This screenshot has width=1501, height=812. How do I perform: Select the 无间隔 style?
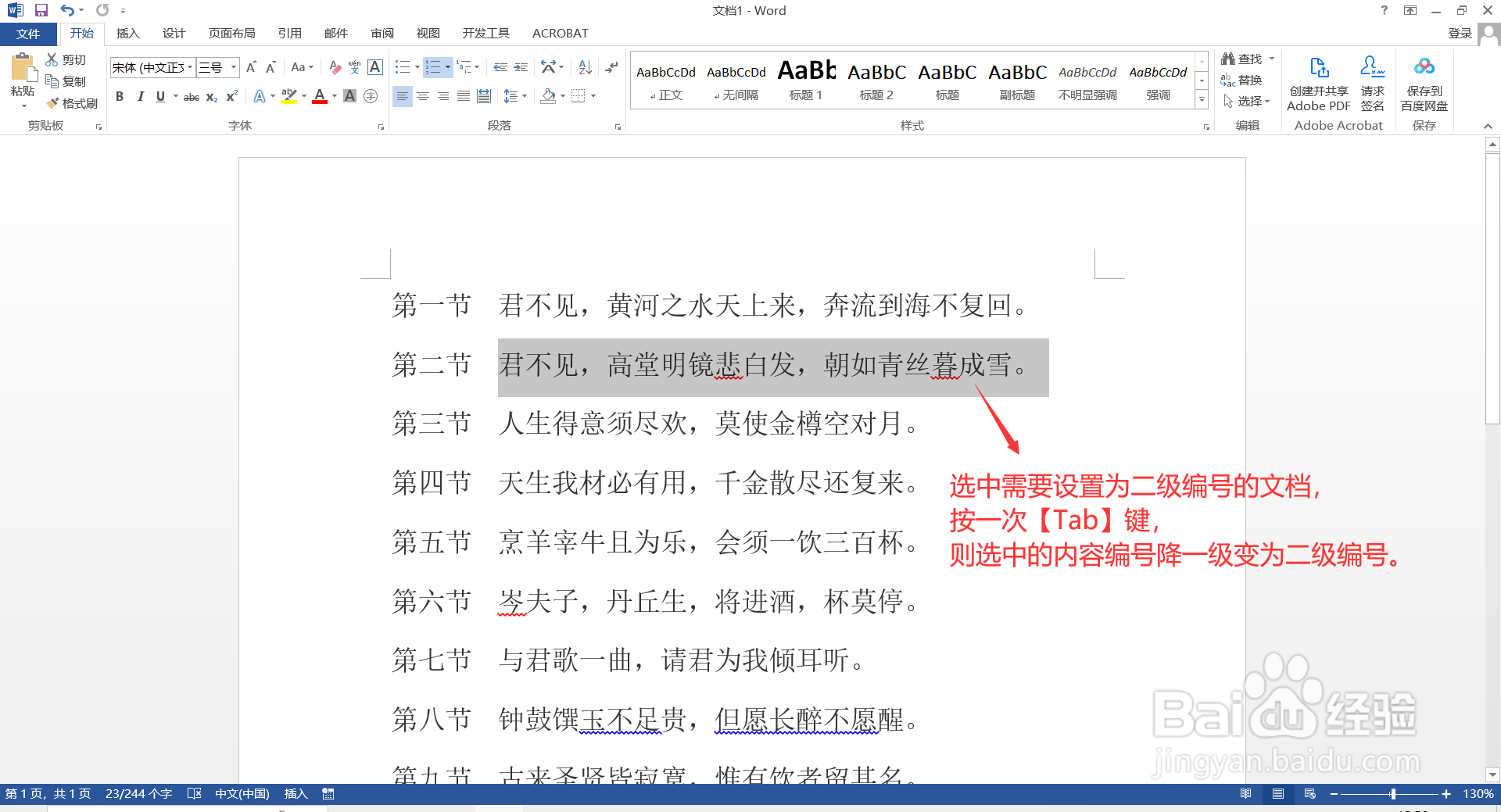point(736,80)
